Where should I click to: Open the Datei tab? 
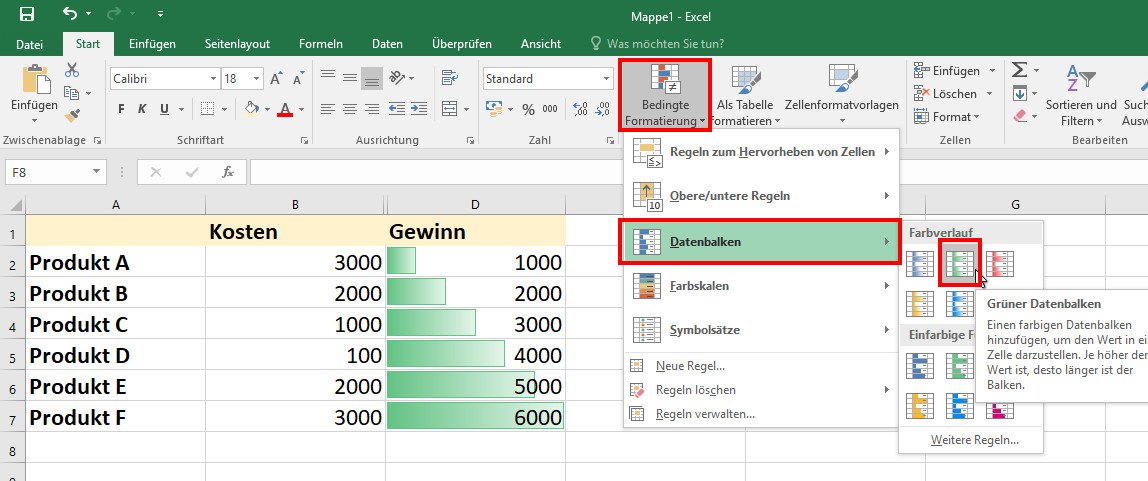click(29, 44)
